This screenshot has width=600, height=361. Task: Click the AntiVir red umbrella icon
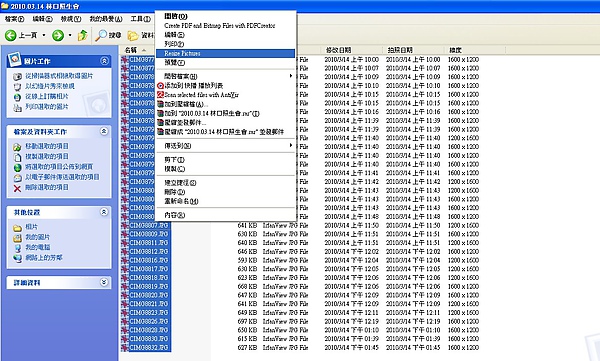161,95
